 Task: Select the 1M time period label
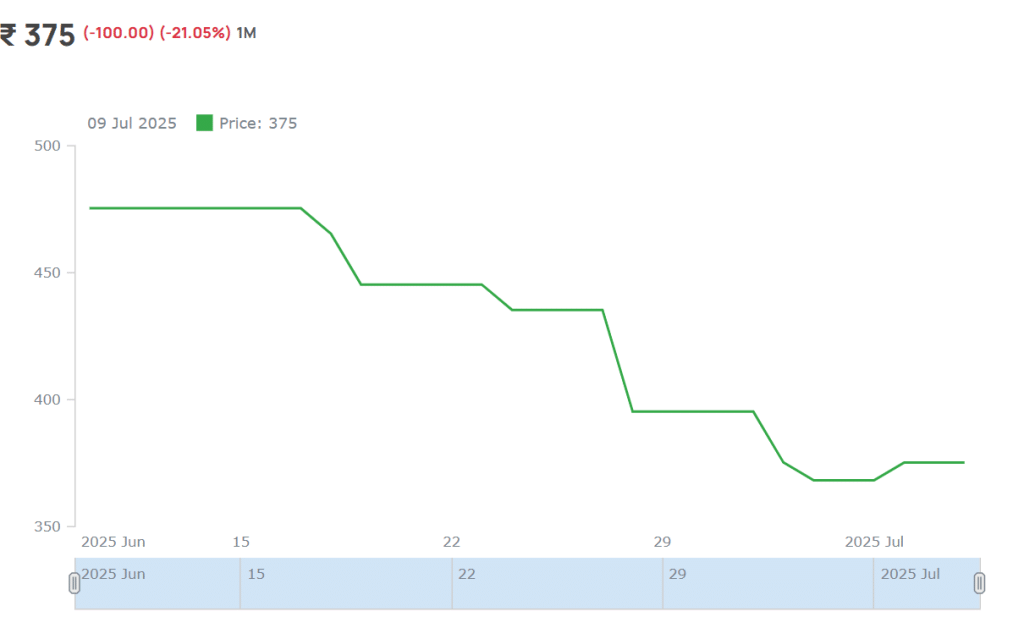click(246, 33)
